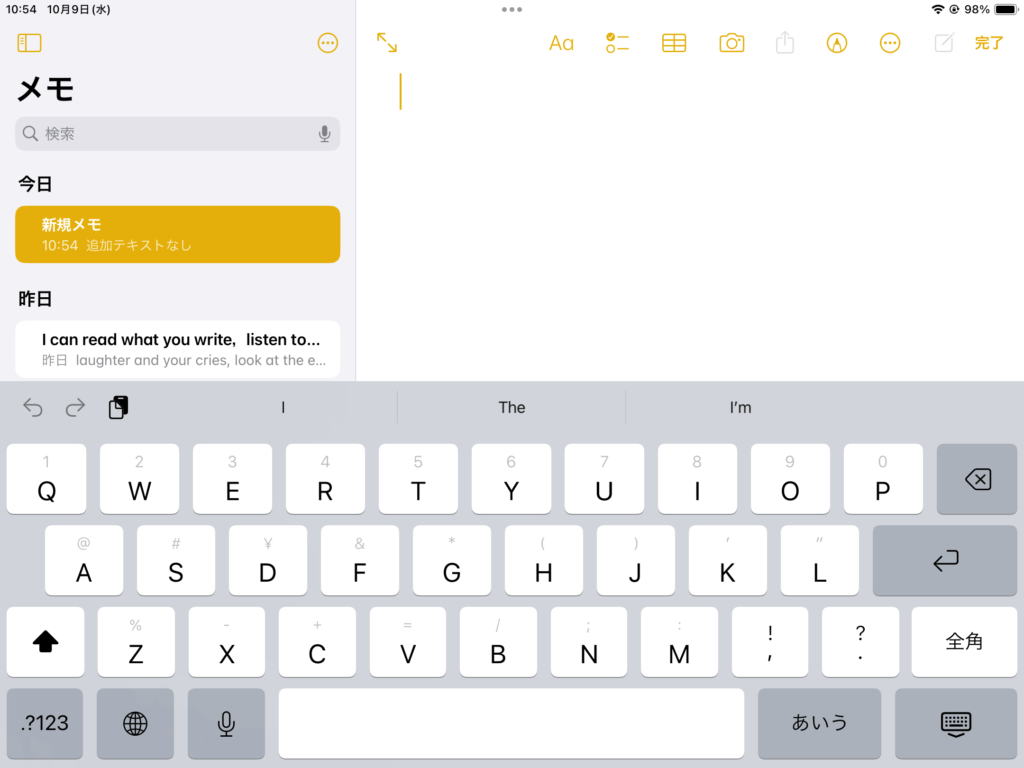Expand note to full screen
1024x768 pixels.
point(387,43)
